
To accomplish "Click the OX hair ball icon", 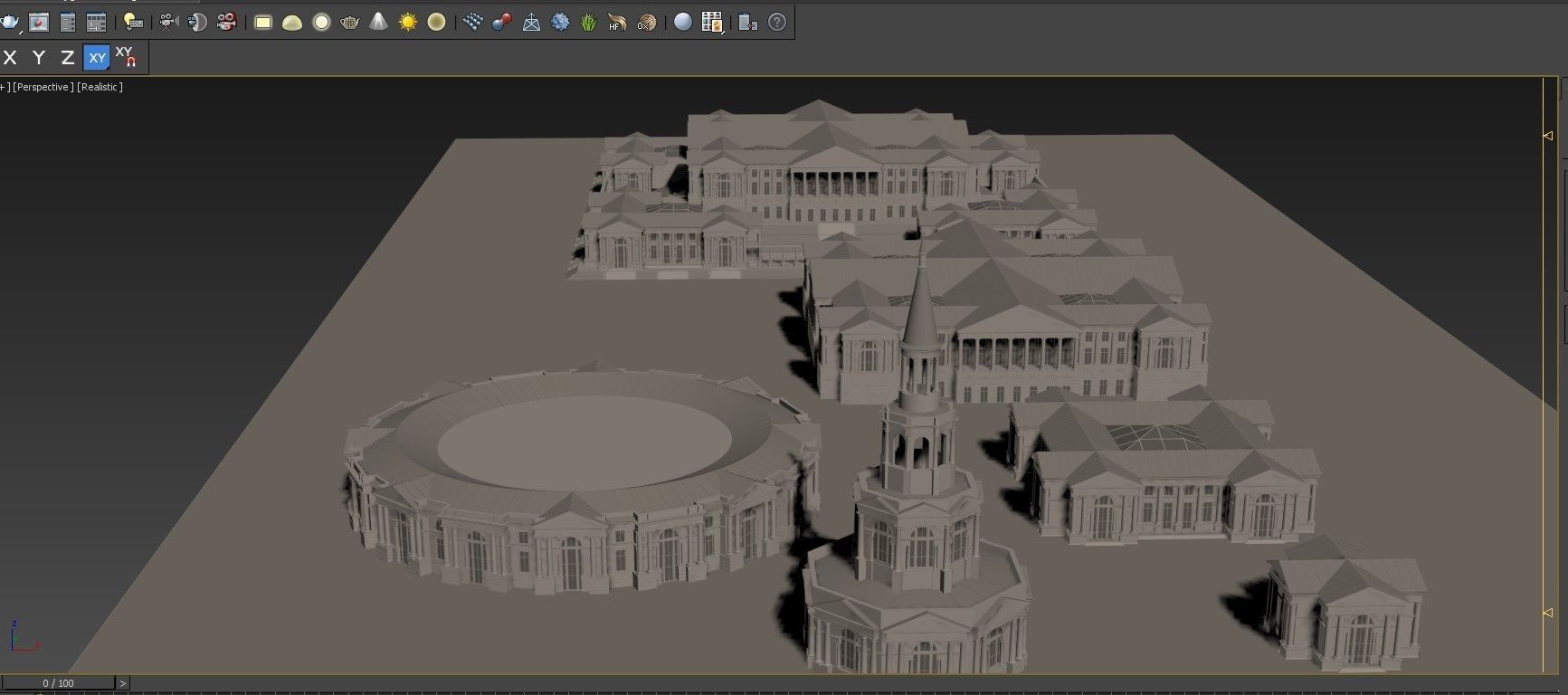I will pyautogui.click(x=646, y=22).
